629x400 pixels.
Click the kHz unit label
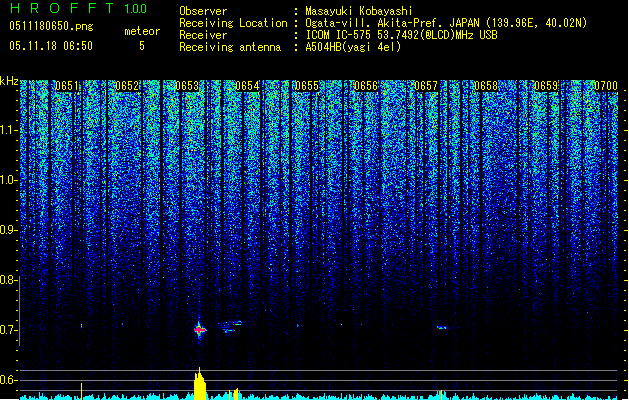tap(9, 81)
